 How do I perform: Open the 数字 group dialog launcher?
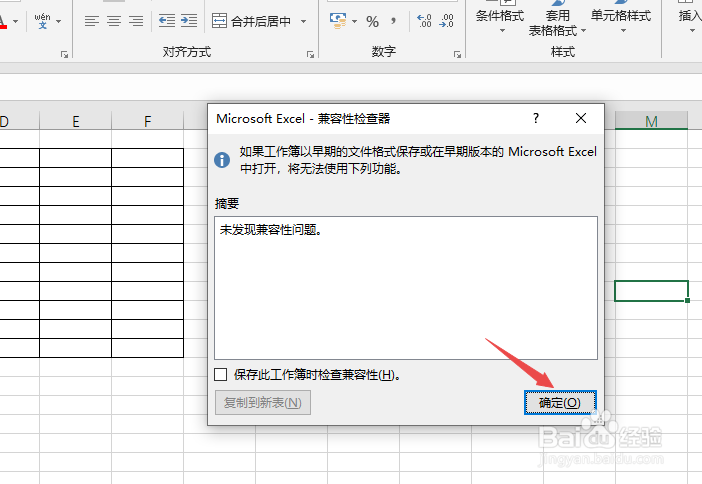[x=457, y=54]
